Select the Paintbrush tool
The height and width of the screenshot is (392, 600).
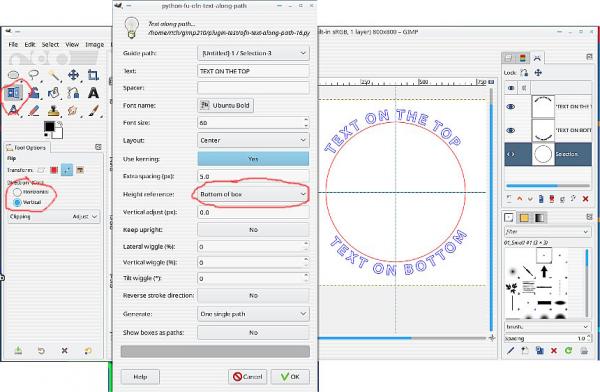93,111
